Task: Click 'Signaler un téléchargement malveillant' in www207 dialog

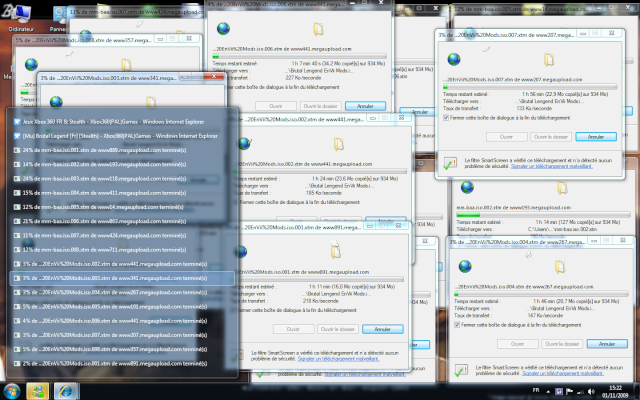Action: (552, 166)
